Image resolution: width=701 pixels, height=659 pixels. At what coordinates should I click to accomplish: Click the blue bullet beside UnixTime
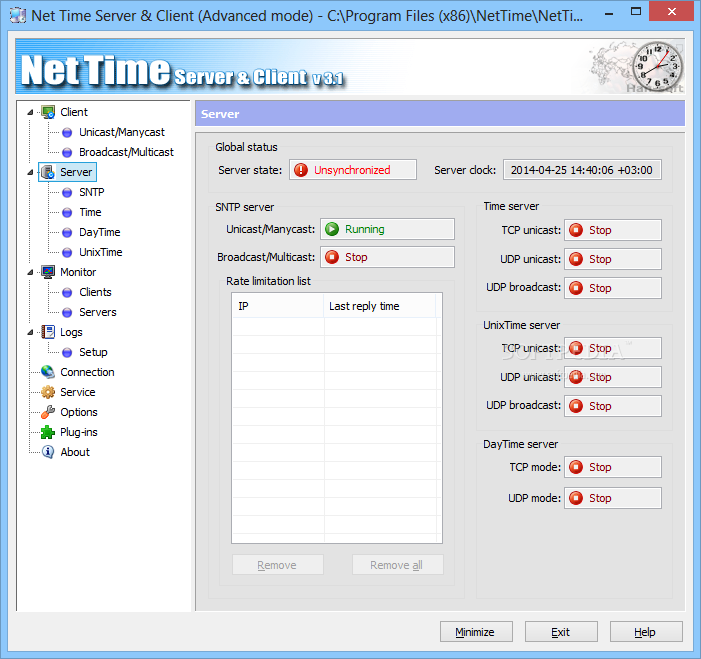pyautogui.click(x=67, y=253)
